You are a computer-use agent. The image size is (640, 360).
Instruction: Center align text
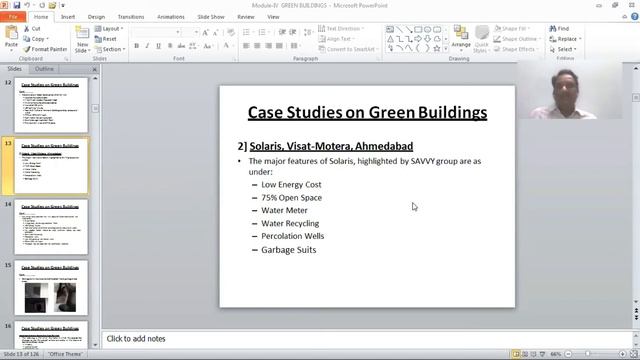point(257,46)
